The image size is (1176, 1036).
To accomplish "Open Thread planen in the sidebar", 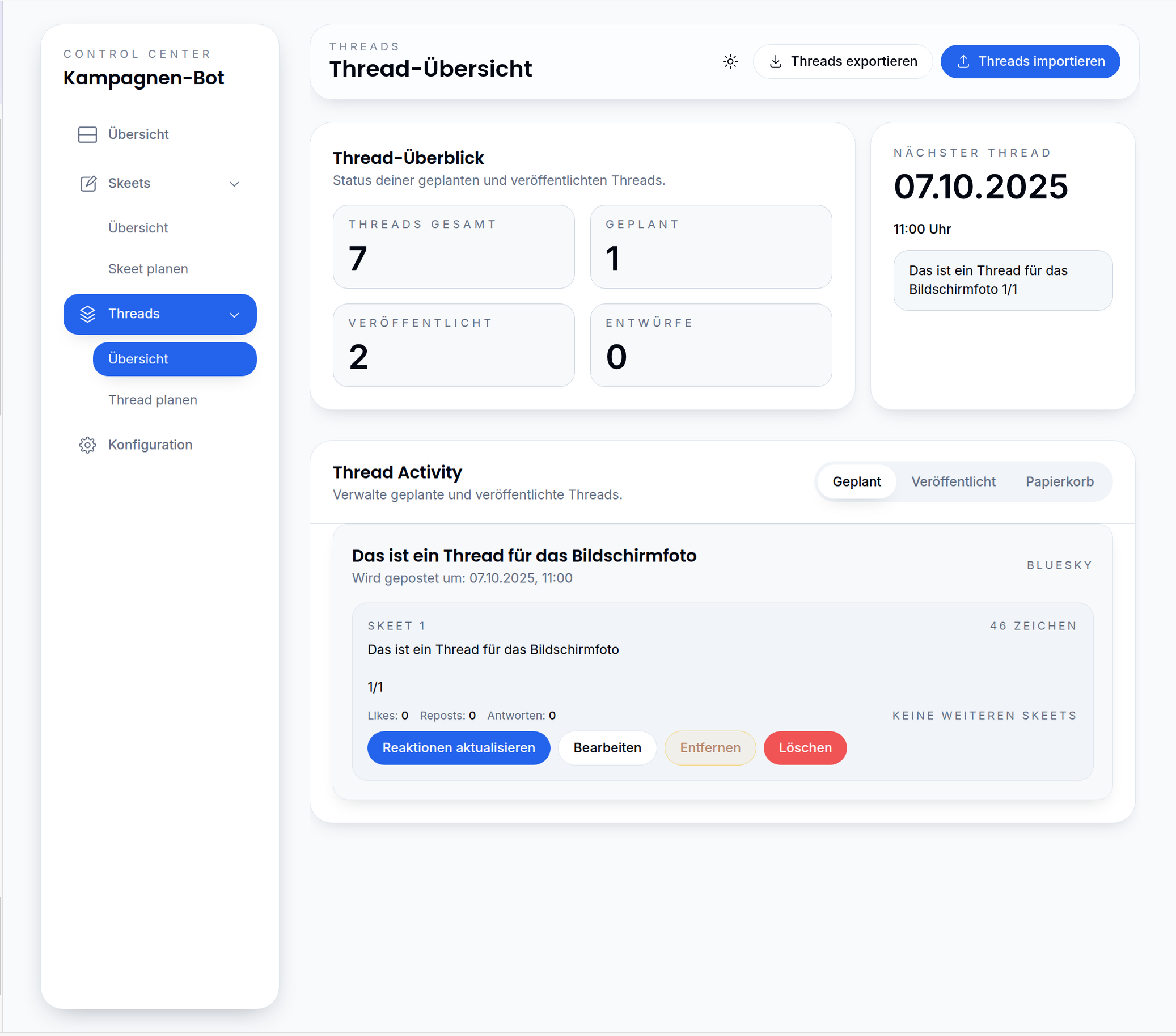I will point(153,400).
